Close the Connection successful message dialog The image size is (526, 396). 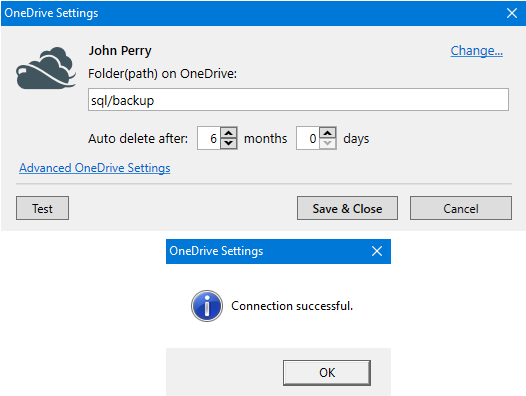[x=377, y=251]
